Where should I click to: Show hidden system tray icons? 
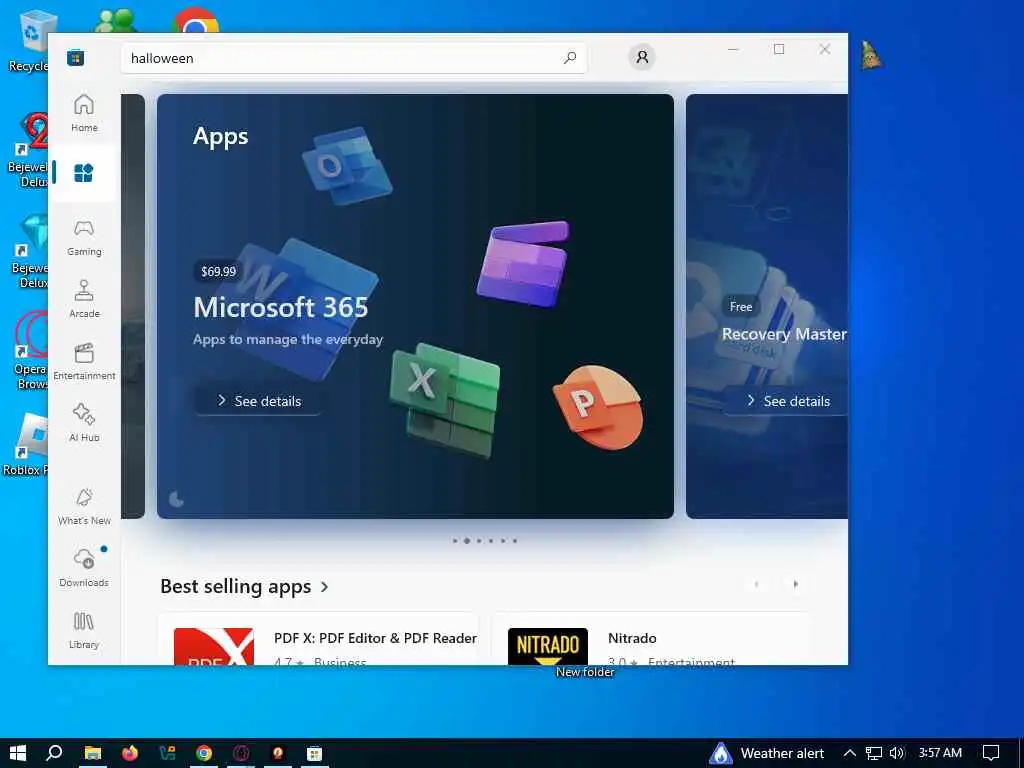[849, 753]
